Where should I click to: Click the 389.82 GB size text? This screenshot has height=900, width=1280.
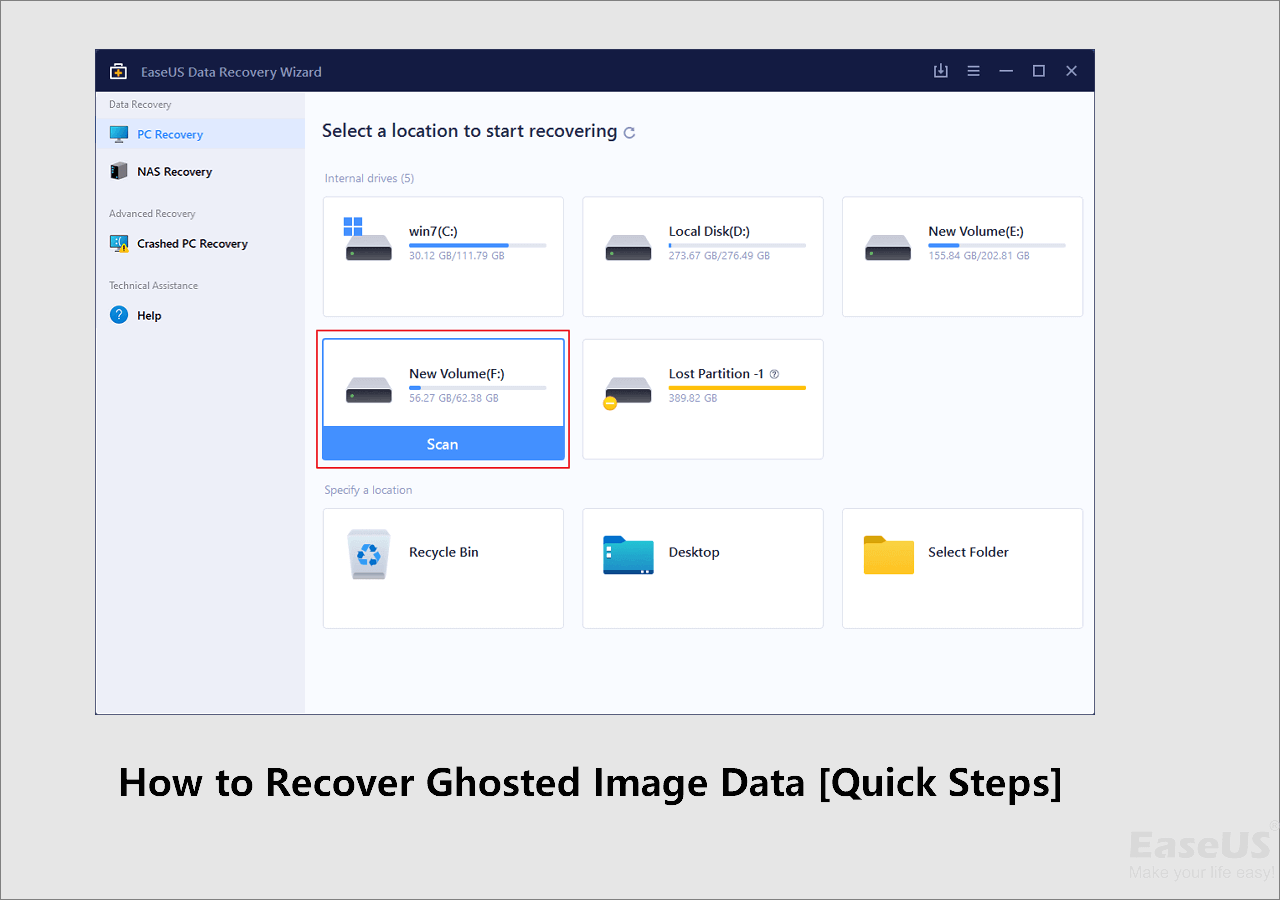(693, 398)
